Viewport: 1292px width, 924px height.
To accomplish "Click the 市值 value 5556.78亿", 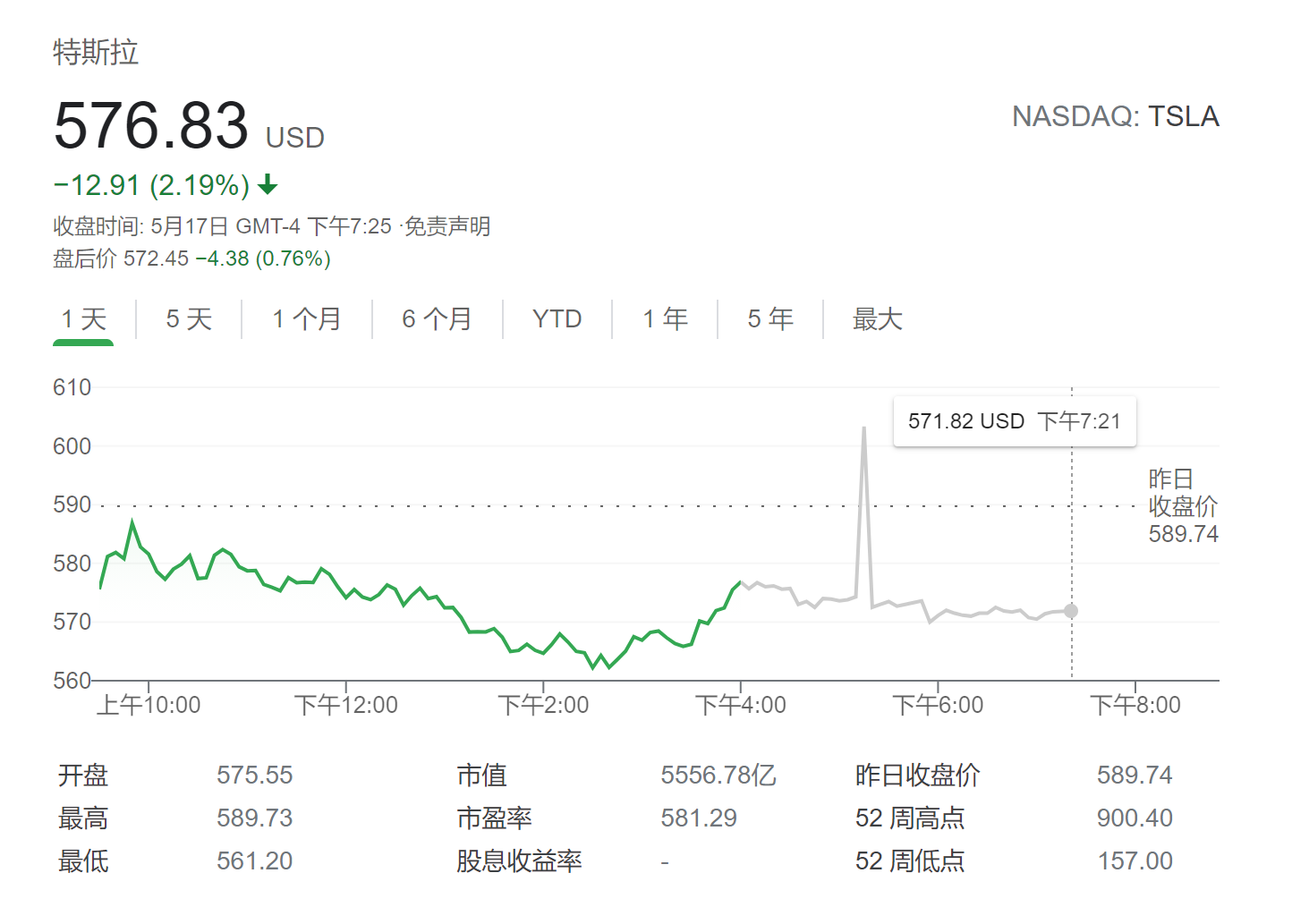I will click(718, 775).
